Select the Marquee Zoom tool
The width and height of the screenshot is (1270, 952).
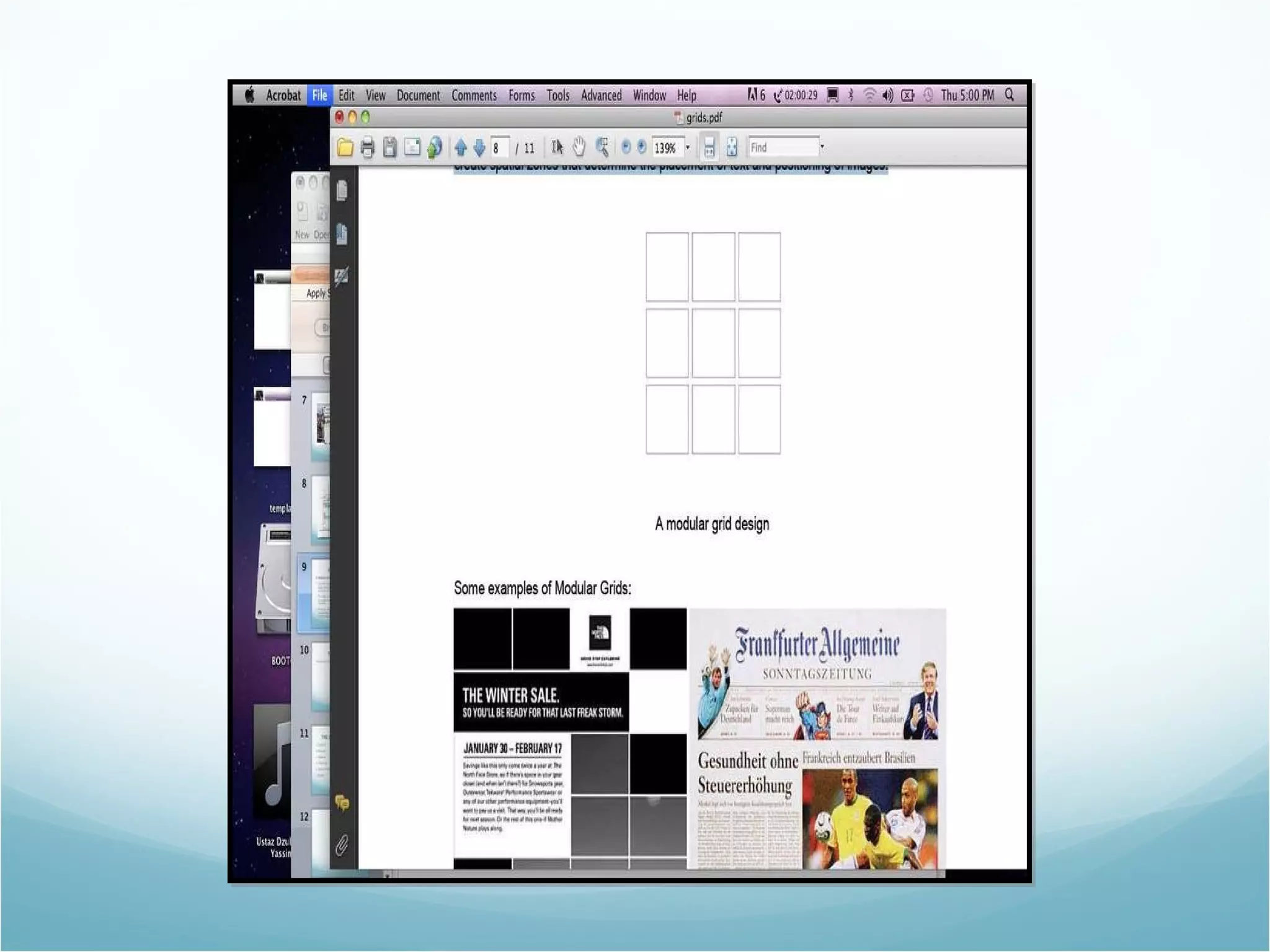click(x=602, y=147)
